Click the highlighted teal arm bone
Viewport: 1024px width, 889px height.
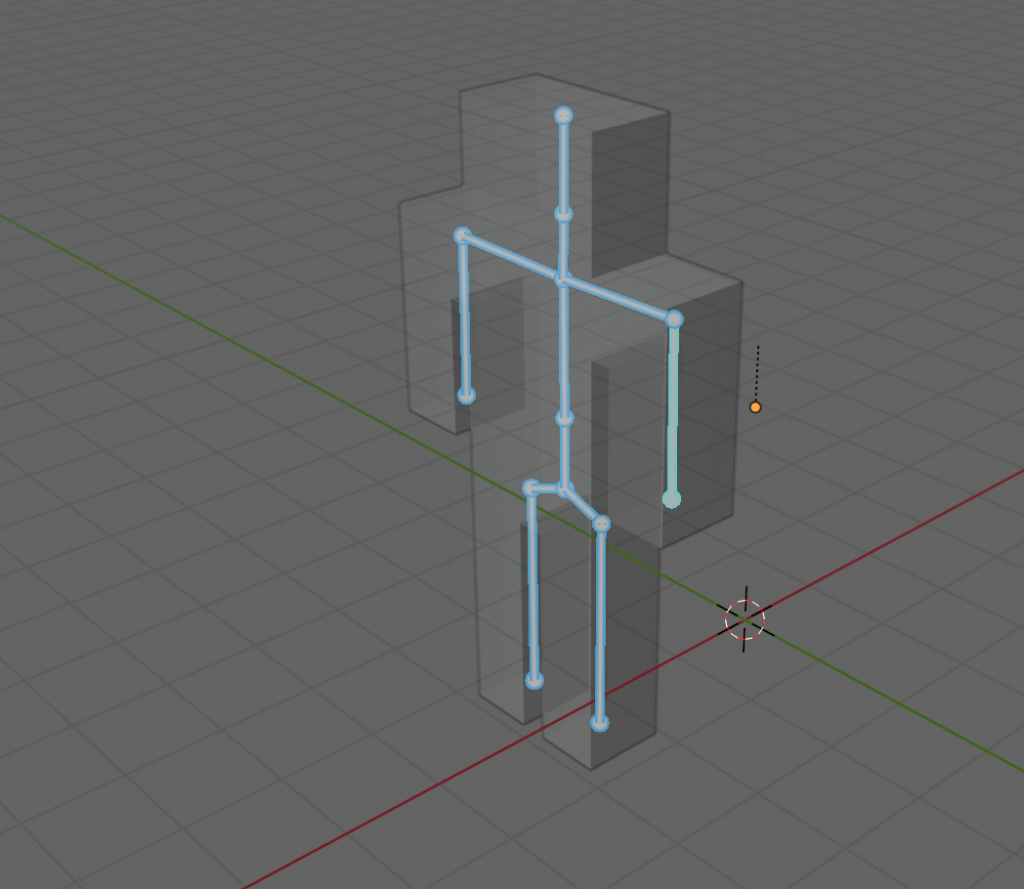coord(673,410)
